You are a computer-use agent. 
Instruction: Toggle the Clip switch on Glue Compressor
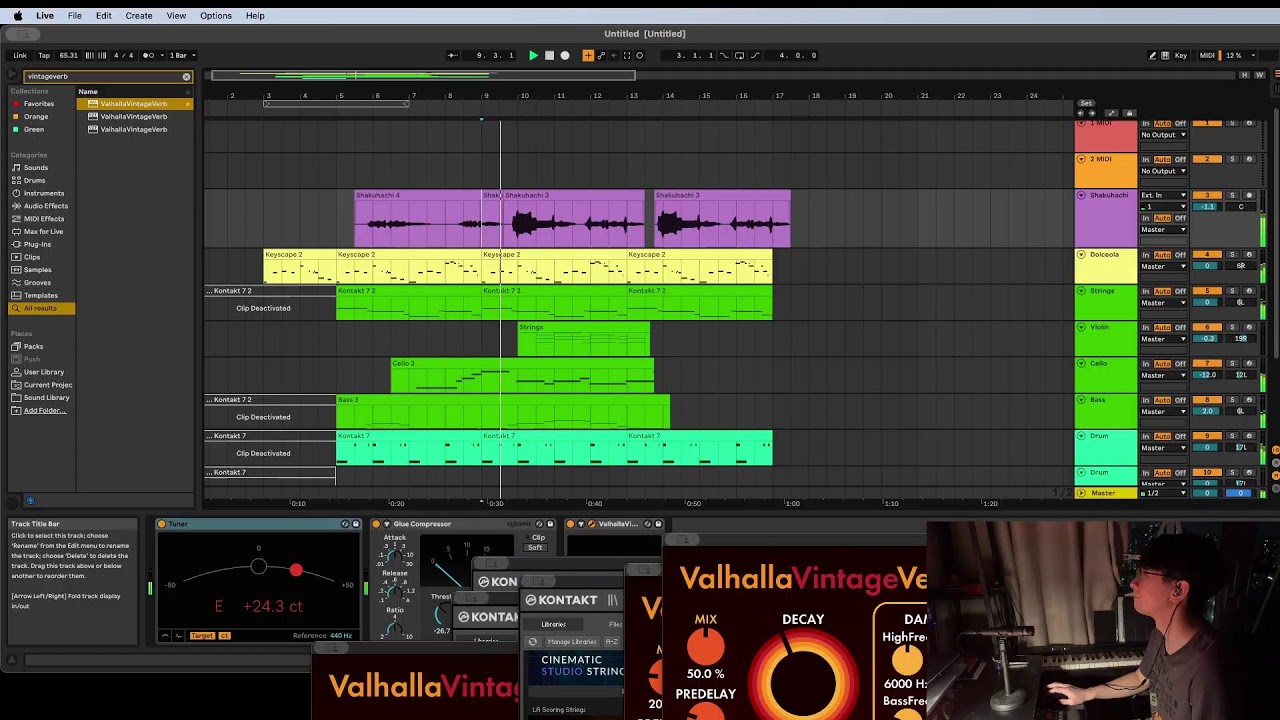tap(538, 538)
